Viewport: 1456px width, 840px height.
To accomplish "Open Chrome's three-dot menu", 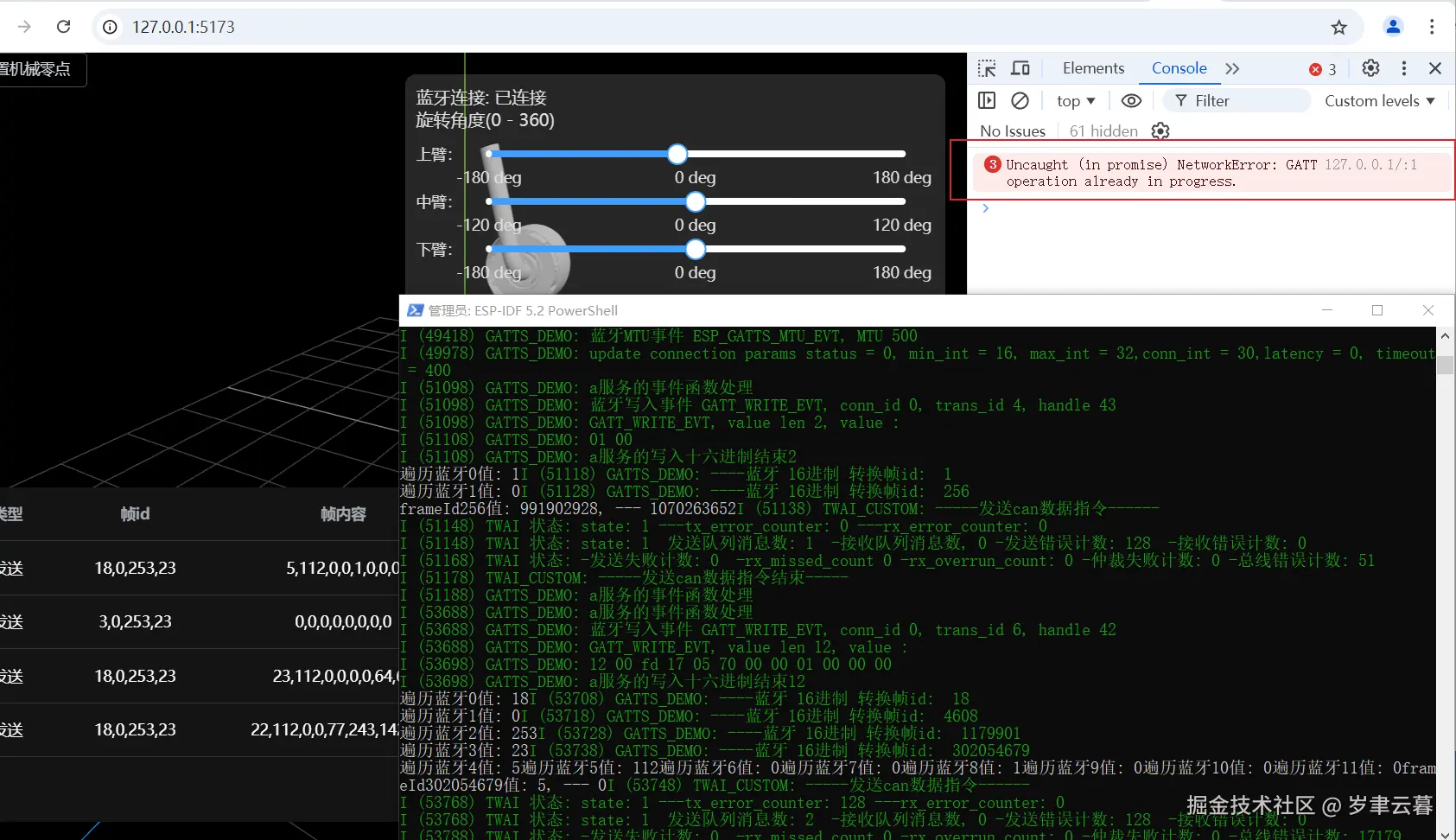I will pyautogui.click(x=1432, y=27).
